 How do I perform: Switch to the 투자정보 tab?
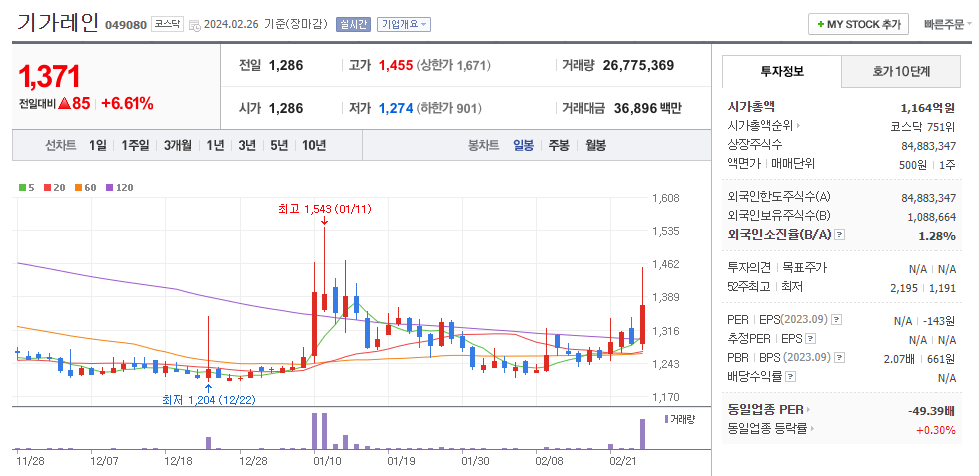[782, 71]
